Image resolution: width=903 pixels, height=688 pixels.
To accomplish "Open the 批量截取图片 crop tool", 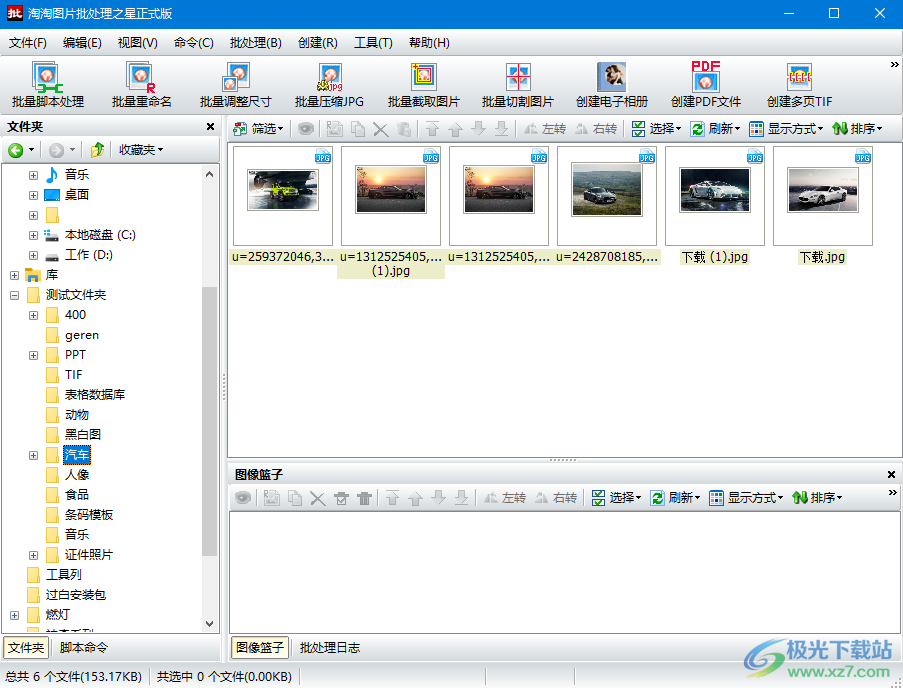I will [x=423, y=86].
